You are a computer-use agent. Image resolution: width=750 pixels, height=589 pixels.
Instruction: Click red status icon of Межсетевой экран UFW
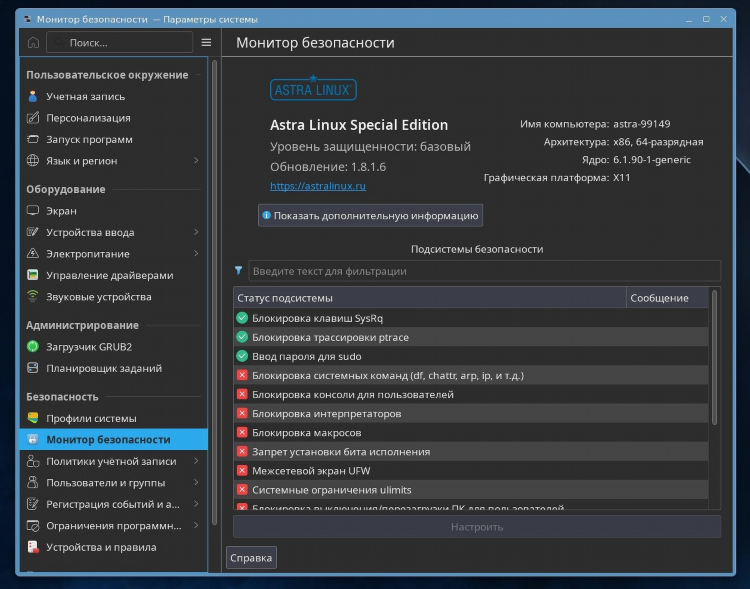[x=242, y=470]
